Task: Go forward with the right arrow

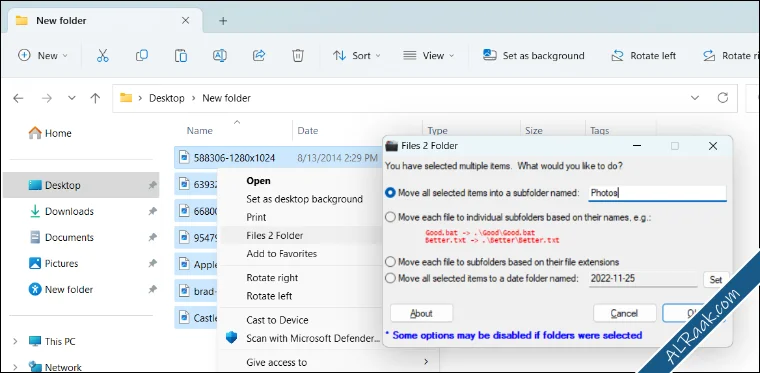Action: [47, 98]
